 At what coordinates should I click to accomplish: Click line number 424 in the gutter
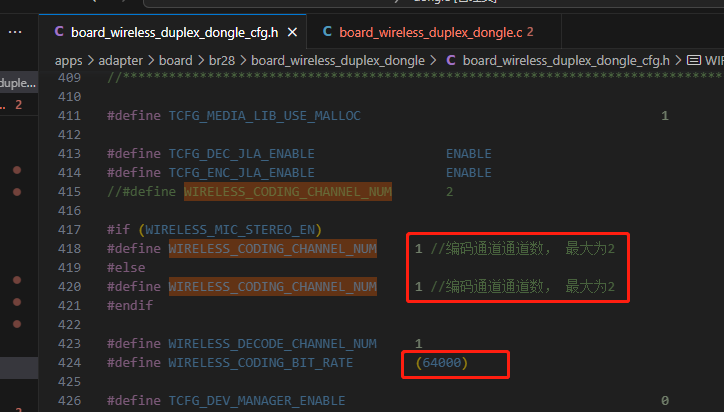tap(69, 363)
